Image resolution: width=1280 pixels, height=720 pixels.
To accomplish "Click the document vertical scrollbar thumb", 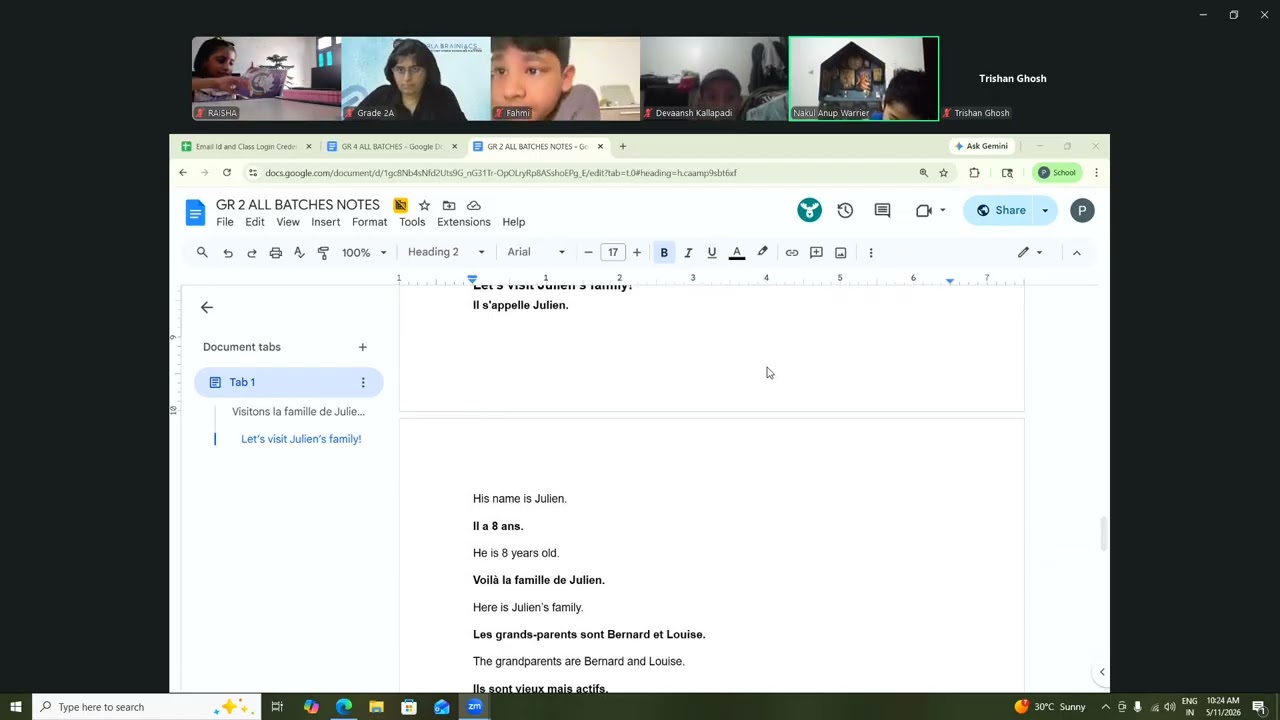I will pos(1104,533).
